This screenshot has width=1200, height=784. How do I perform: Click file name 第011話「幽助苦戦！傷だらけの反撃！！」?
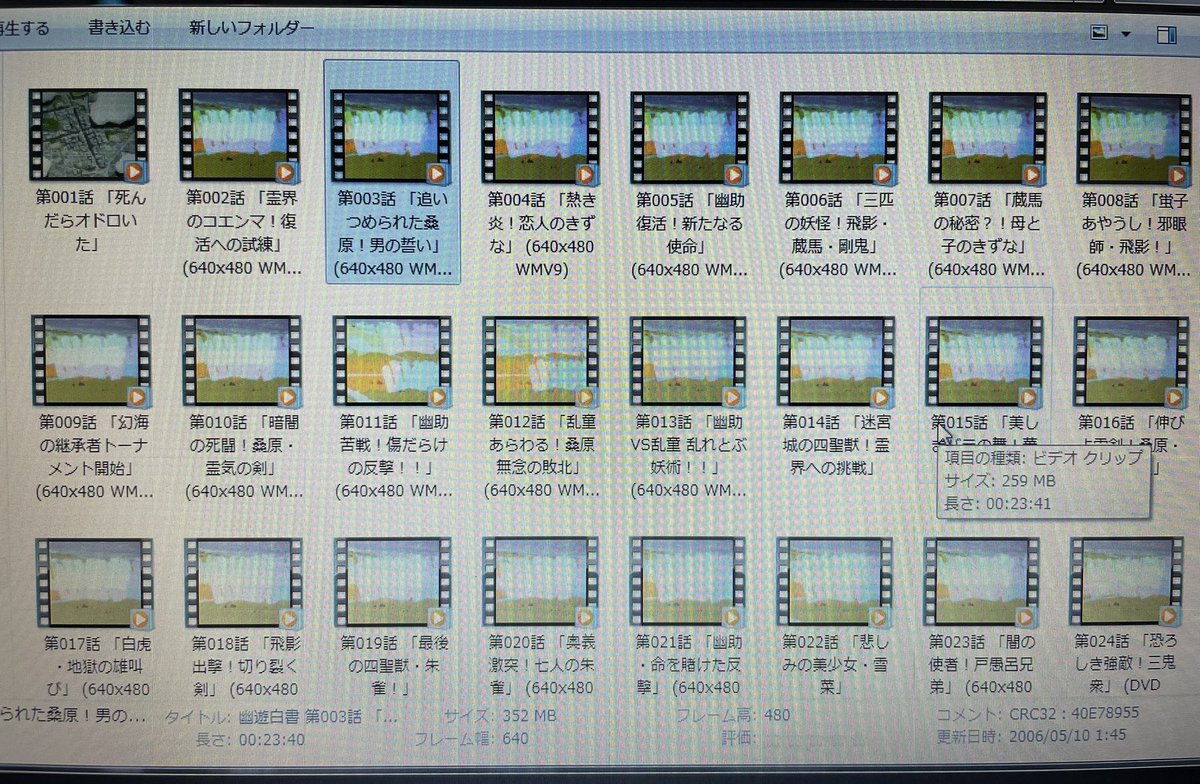coord(392,456)
